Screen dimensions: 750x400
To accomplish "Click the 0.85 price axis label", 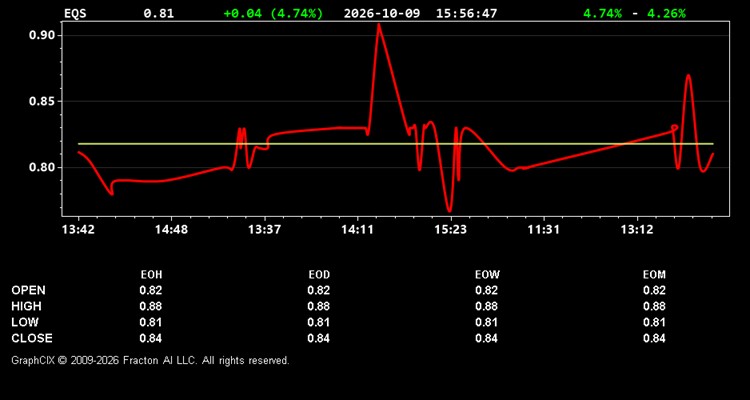I will coord(43,101).
